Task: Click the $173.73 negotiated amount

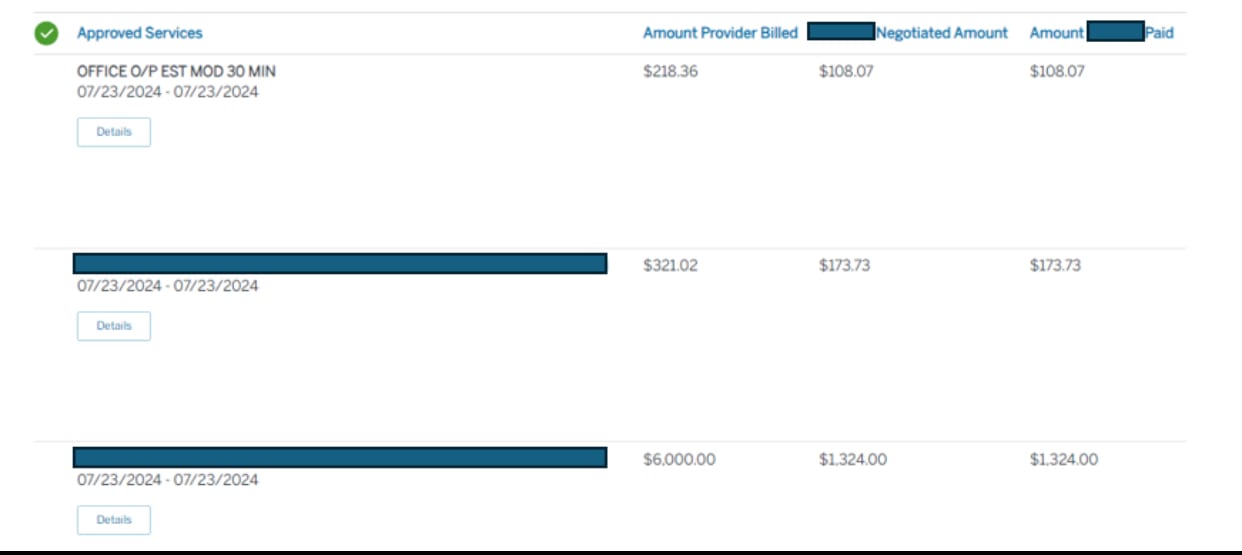Action: (845, 266)
